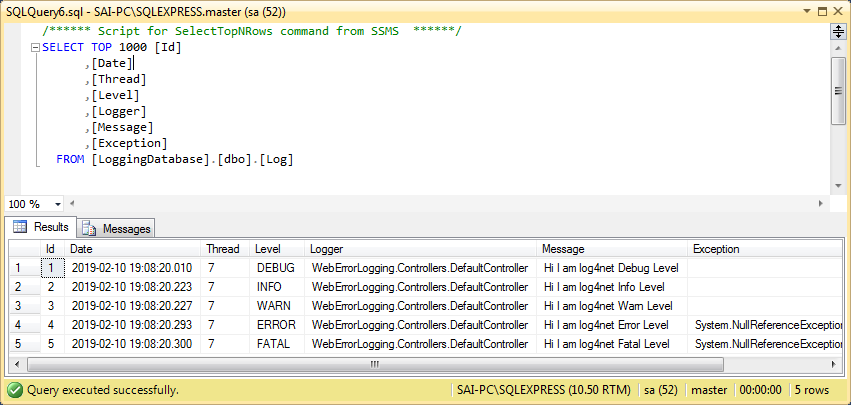The image size is (851, 405).
Task: Click the results grid scroll left arrow
Action: 17,364
